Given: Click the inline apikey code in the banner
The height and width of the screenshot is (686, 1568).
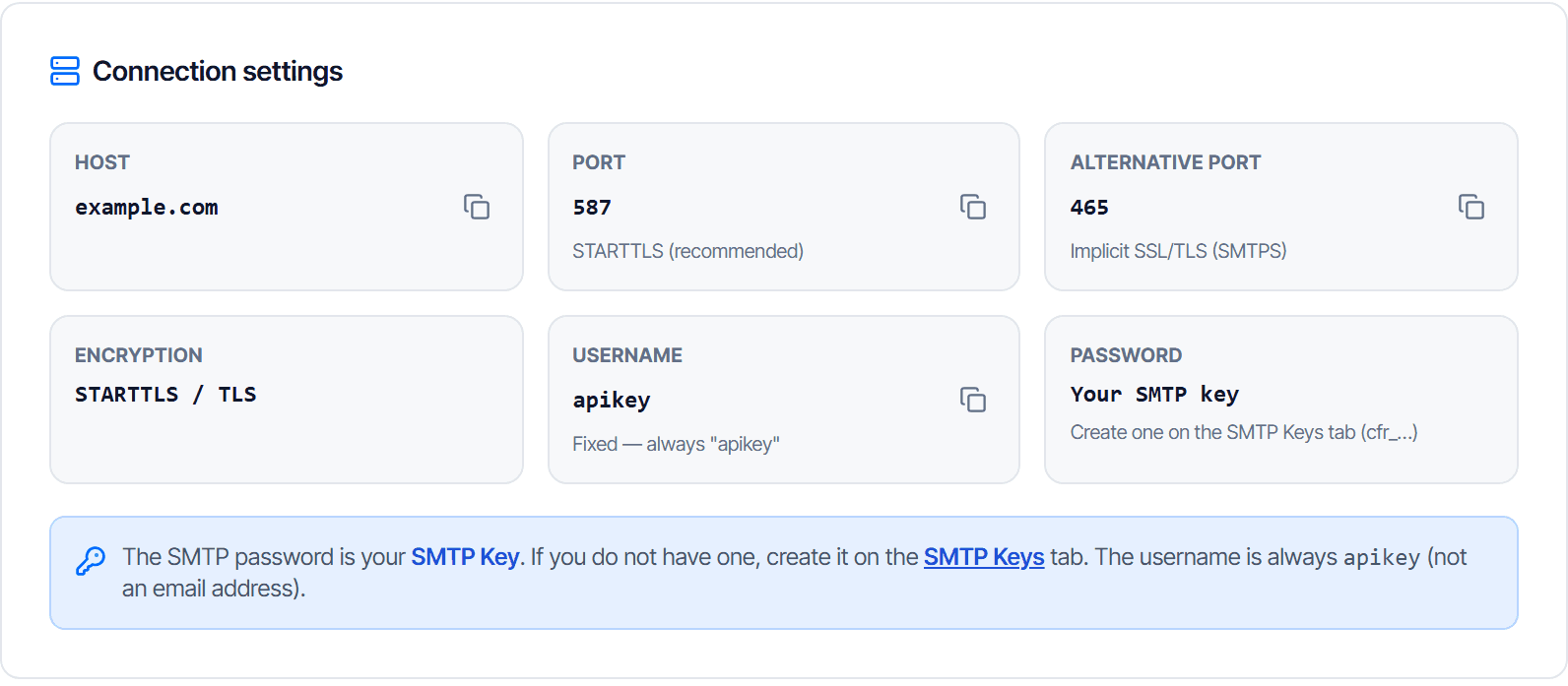Looking at the screenshot, I should (1382, 558).
